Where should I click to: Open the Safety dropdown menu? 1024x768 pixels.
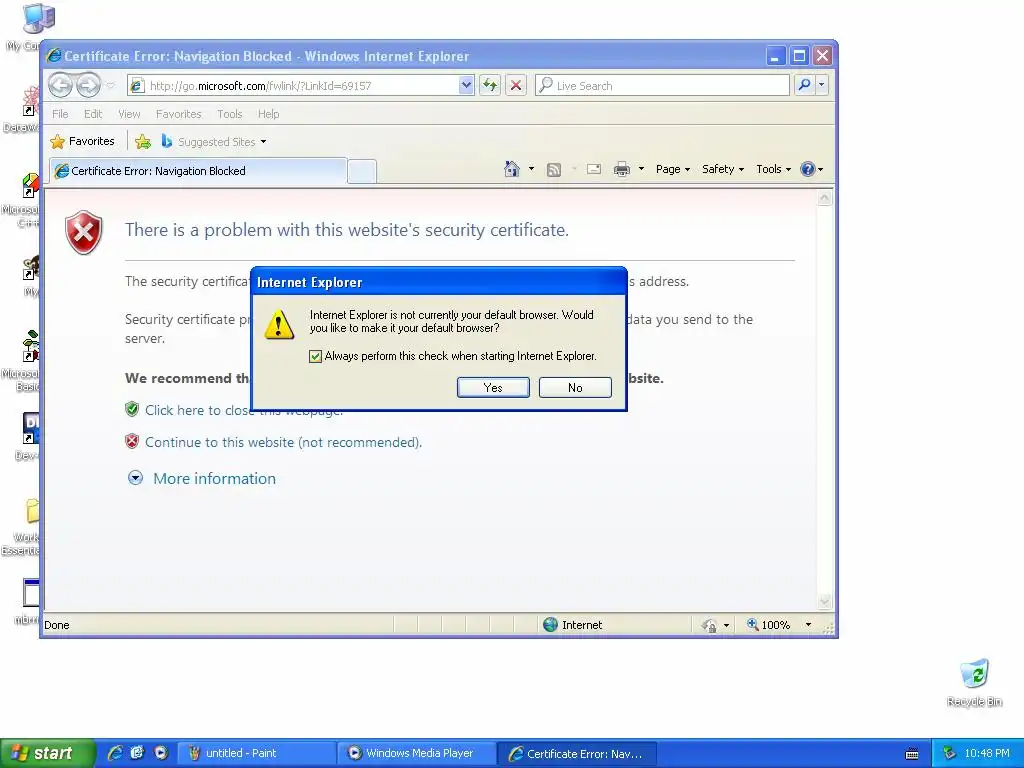(722, 169)
